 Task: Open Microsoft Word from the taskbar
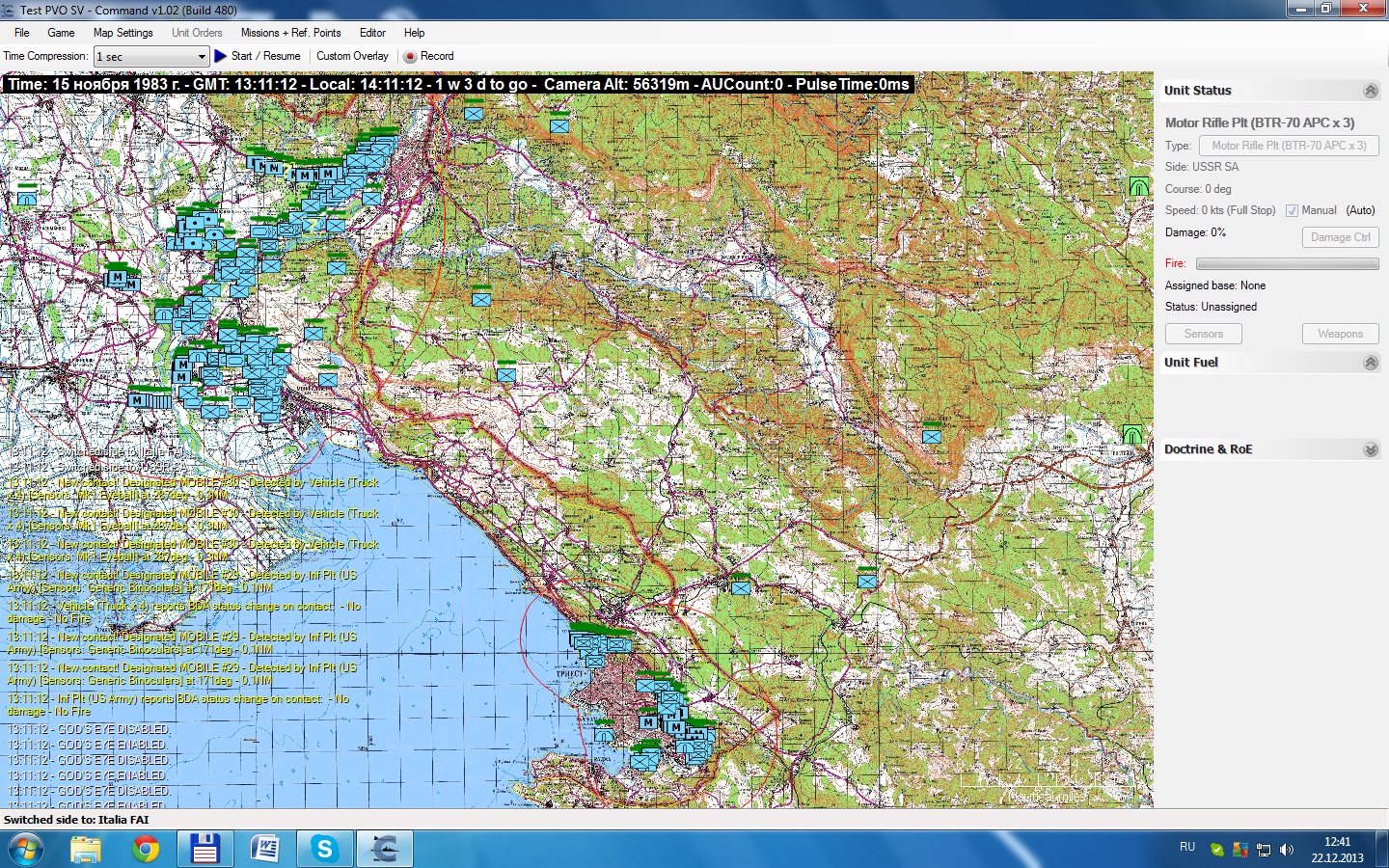coord(265,849)
